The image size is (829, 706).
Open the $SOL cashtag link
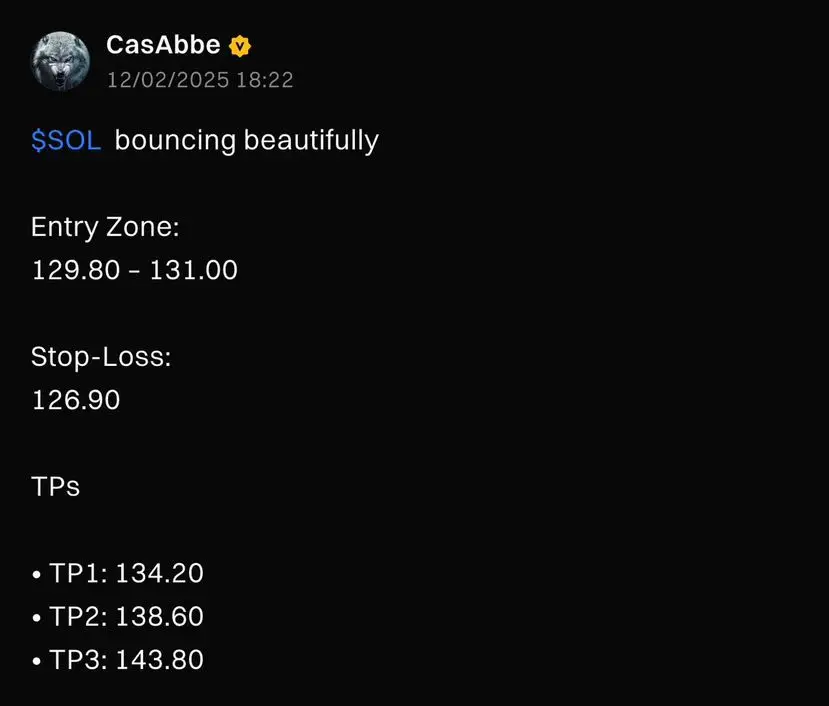coord(66,141)
